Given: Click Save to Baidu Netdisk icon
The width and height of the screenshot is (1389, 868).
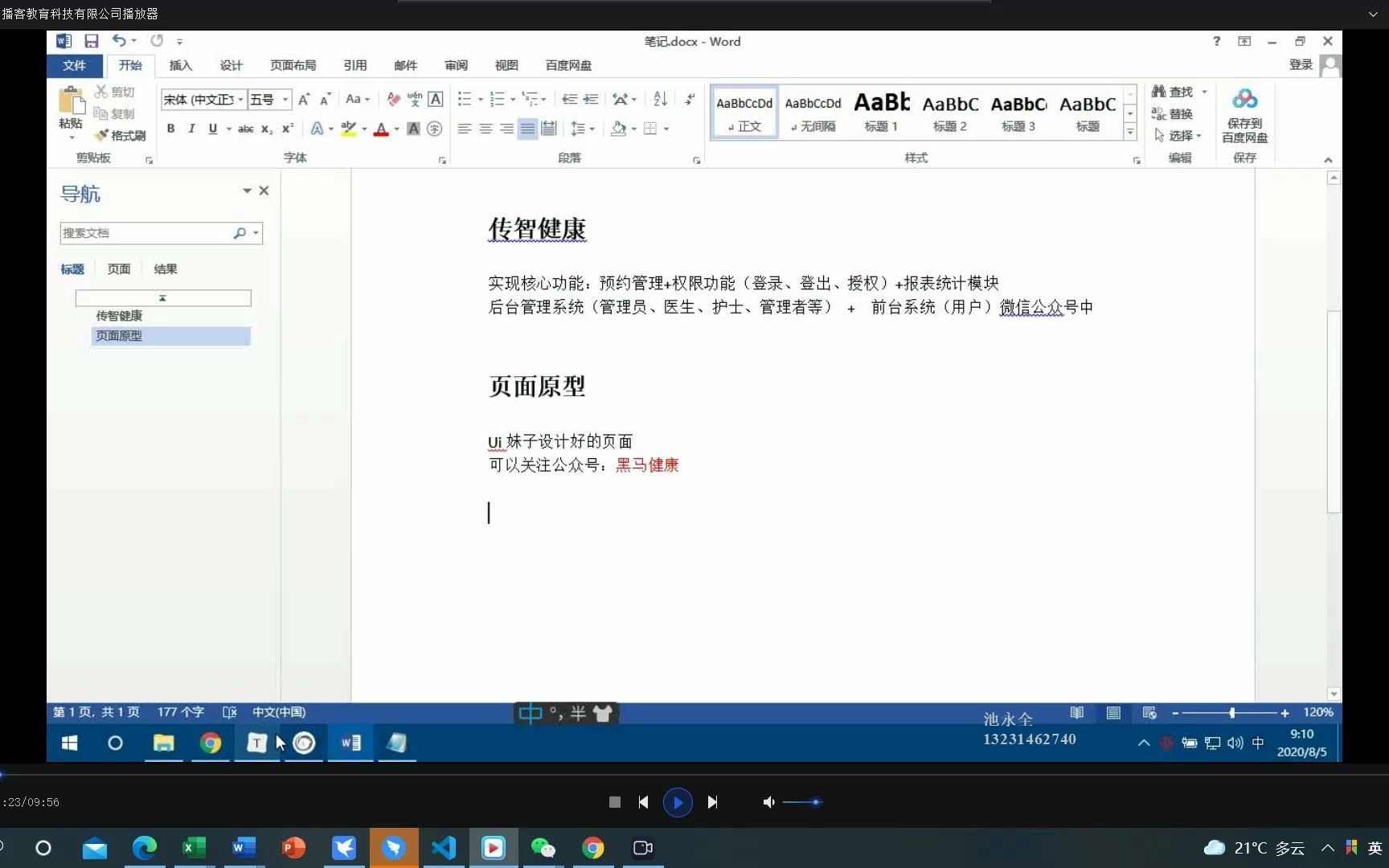Looking at the screenshot, I should coord(1244,115).
